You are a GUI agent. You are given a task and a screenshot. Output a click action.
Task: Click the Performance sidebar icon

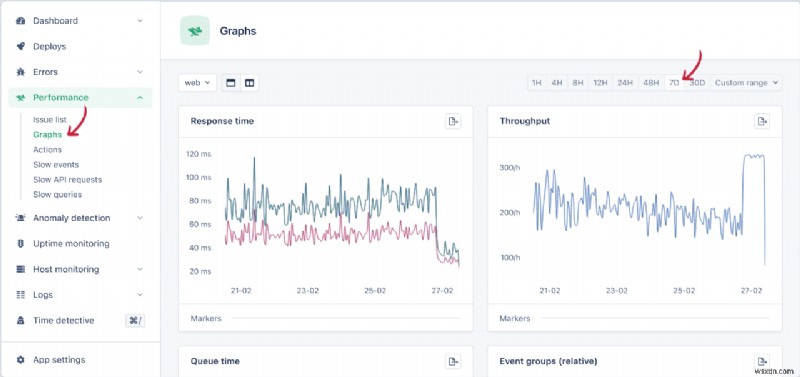tap(20, 97)
